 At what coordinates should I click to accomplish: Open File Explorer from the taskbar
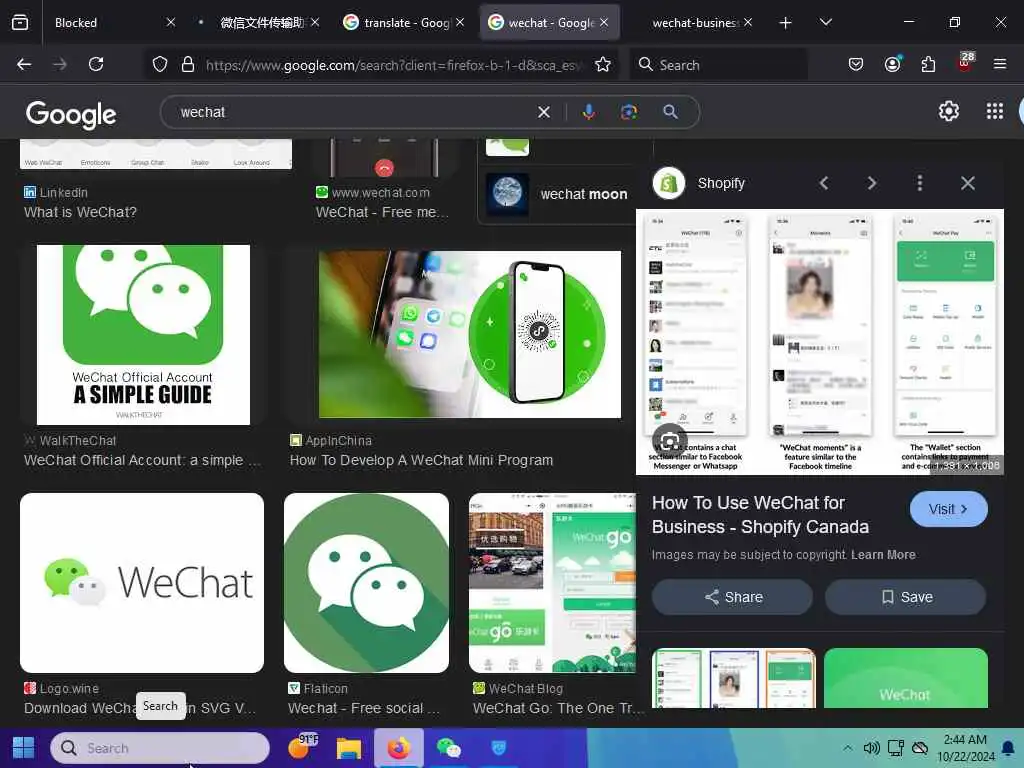(349, 748)
